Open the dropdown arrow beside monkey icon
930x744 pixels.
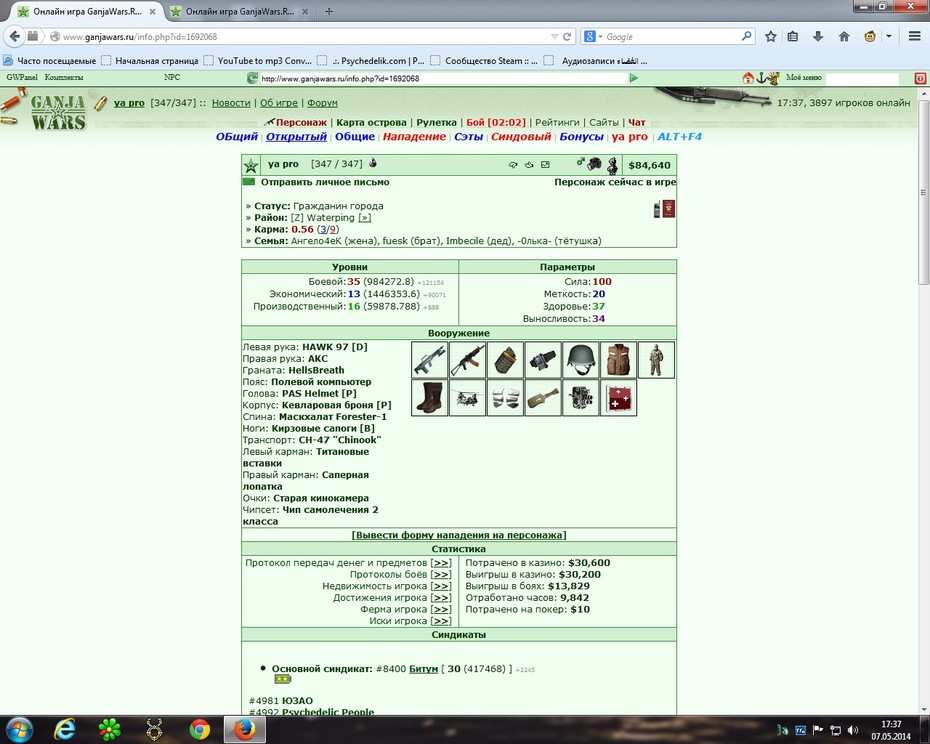coord(888,36)
